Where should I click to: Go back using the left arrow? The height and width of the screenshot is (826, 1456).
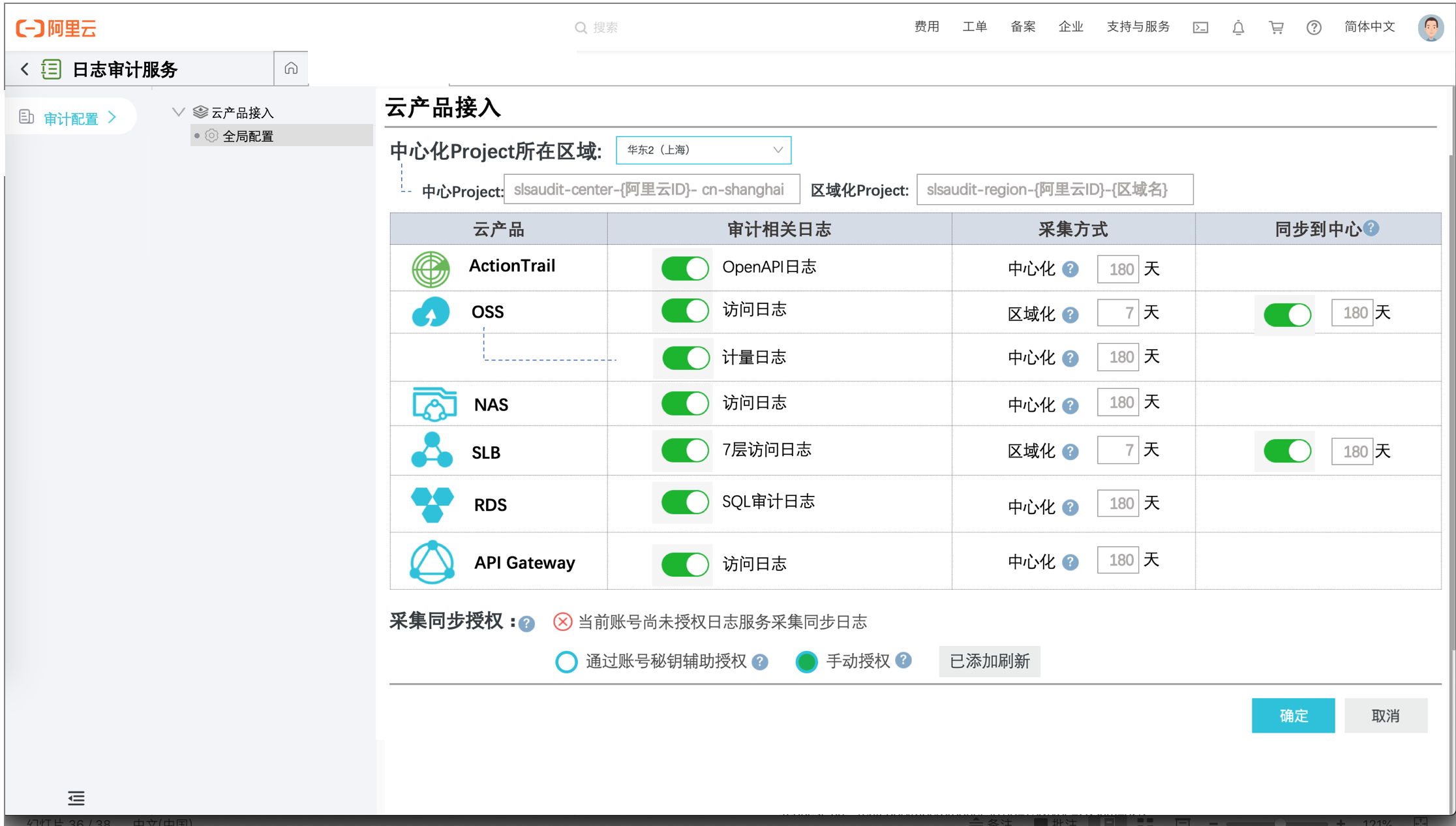[x=25, y=69]
